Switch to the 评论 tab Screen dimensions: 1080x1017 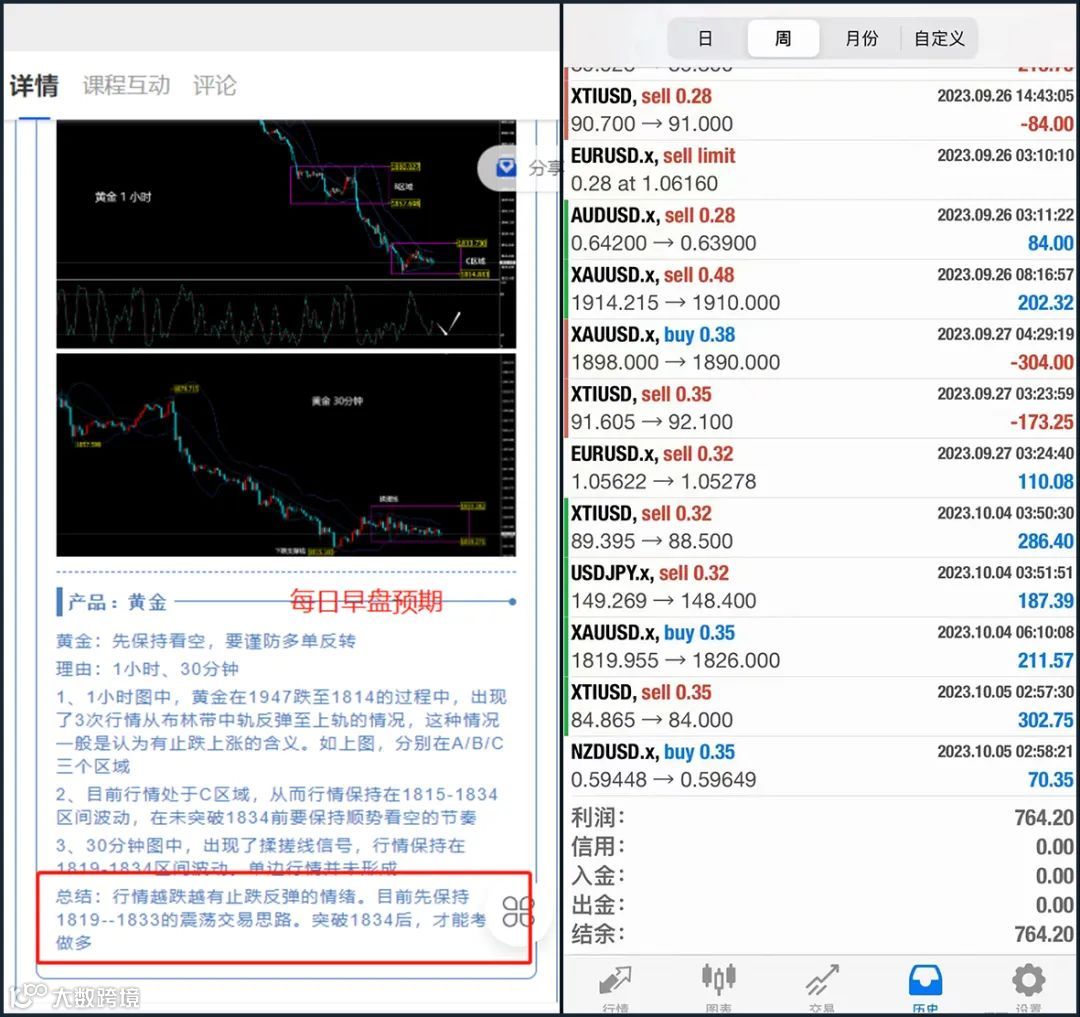(214, 85)
